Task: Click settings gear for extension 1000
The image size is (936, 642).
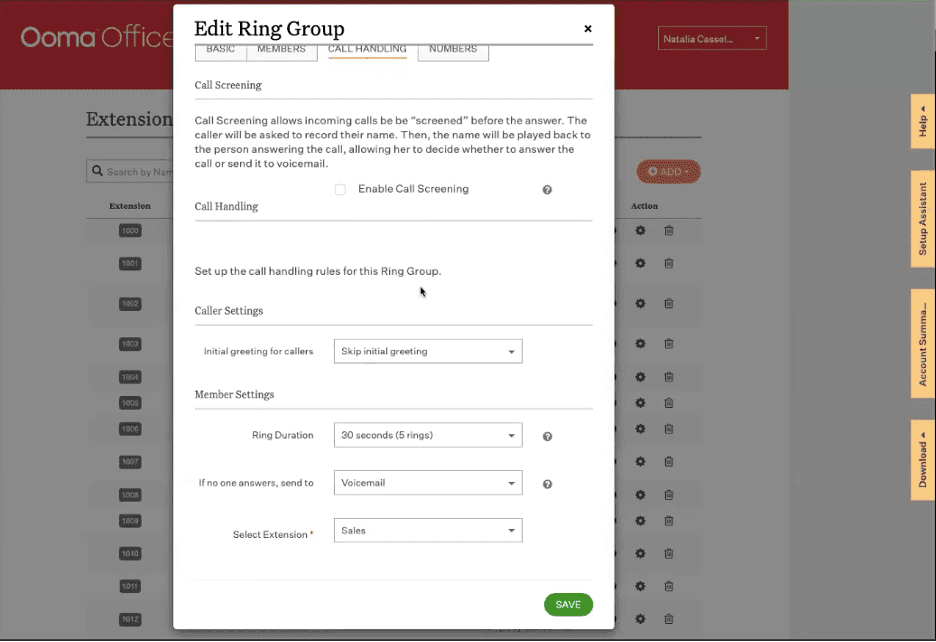Action: tap(640, 231)
